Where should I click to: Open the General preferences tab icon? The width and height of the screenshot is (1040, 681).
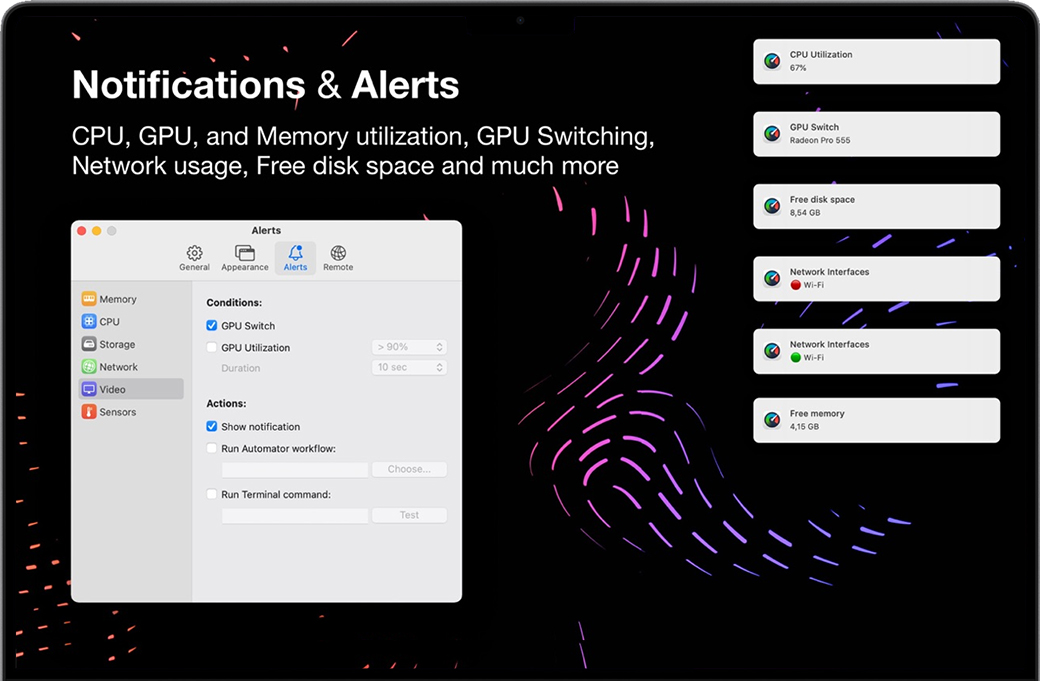click(194, 254)
